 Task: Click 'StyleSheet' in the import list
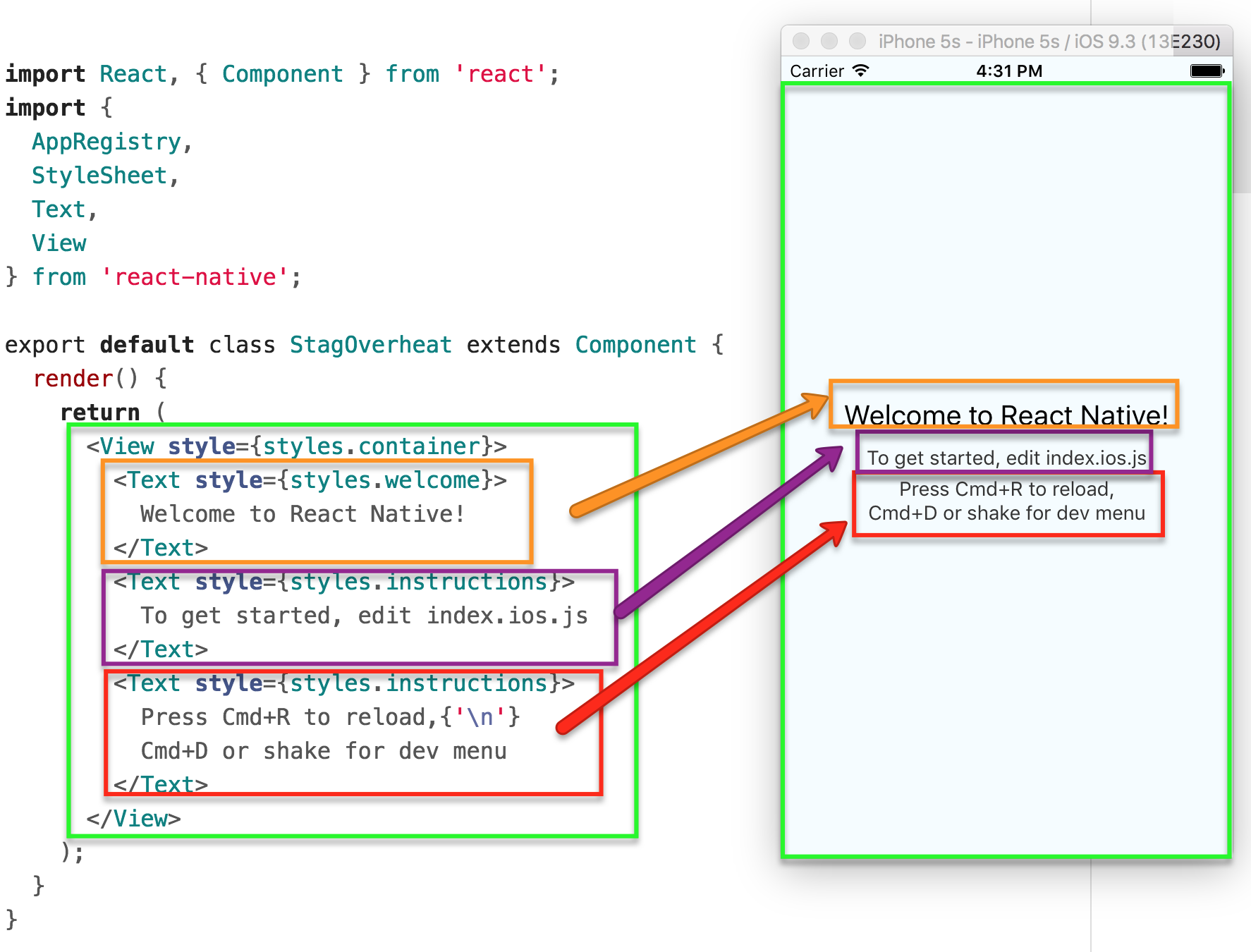click(x=99, y=176)
